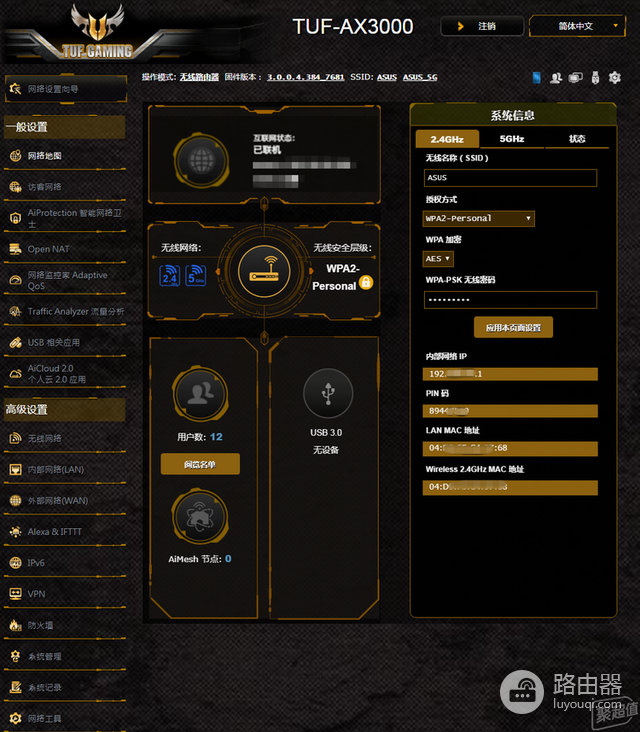Open System Log (系统记录)

[64, 687]
